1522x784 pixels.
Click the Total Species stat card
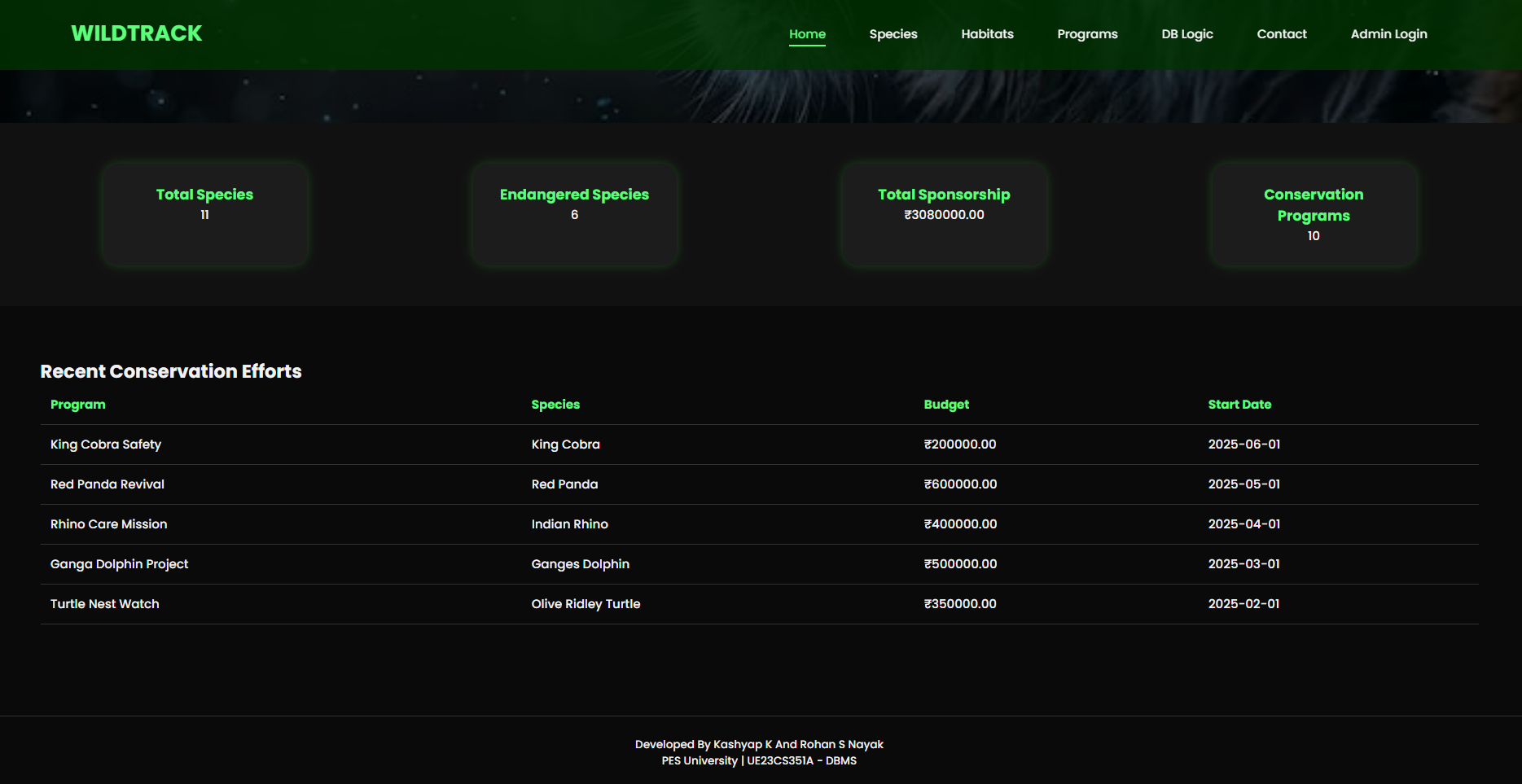(205, 214)
